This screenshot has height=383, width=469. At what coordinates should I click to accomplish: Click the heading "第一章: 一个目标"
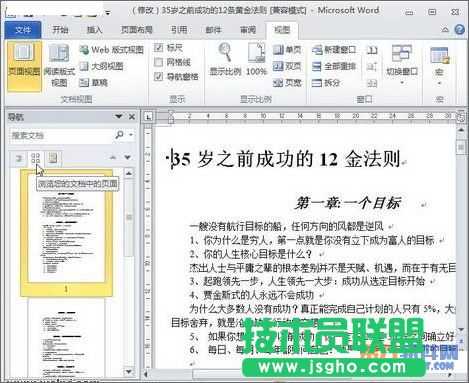[348, 203]
